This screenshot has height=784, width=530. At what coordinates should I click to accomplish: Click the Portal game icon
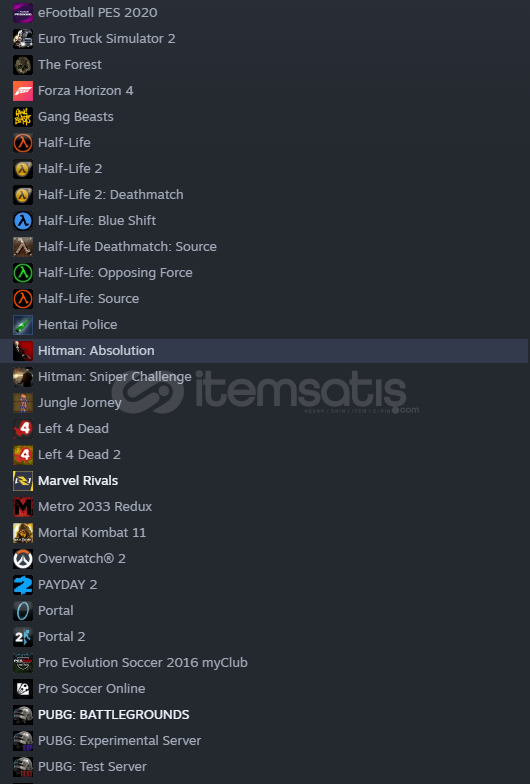[x=23, y=611]
